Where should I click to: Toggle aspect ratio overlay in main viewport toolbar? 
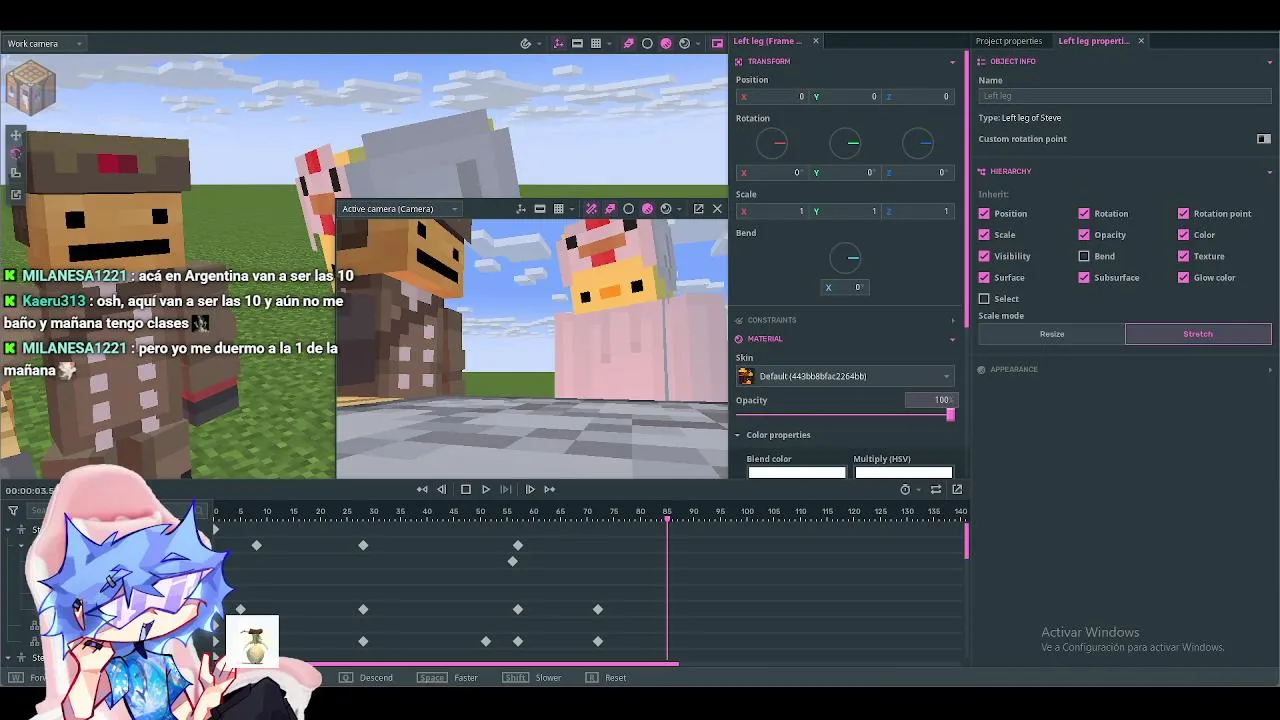[577, 44]
